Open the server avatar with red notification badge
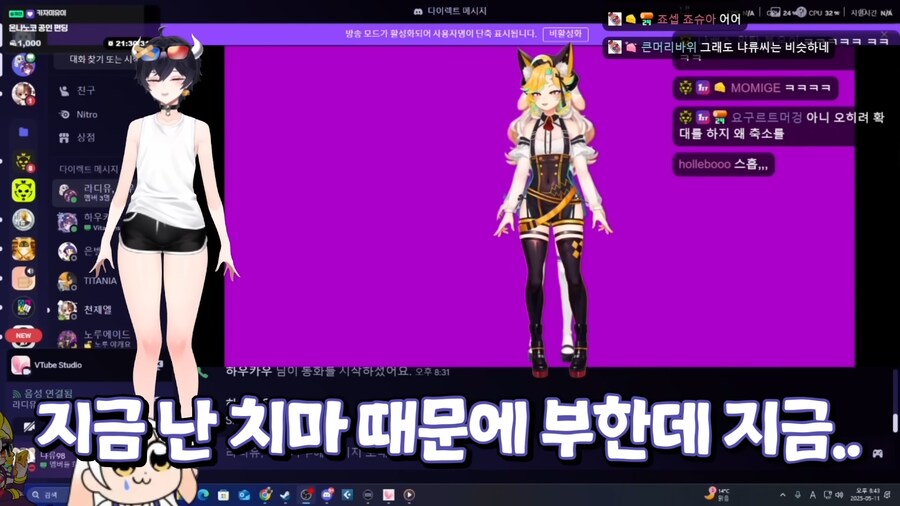The image size is (900, 506). (24, 94)
